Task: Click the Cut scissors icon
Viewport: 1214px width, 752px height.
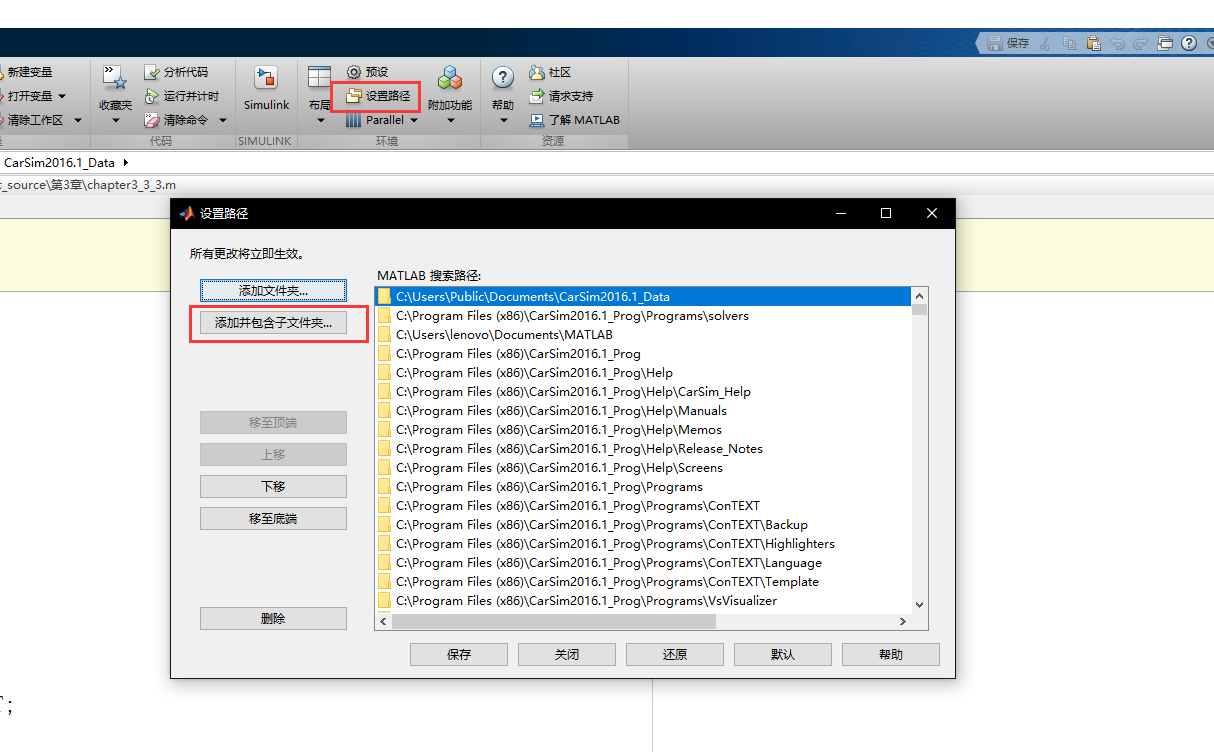Action: (1045, 43)
